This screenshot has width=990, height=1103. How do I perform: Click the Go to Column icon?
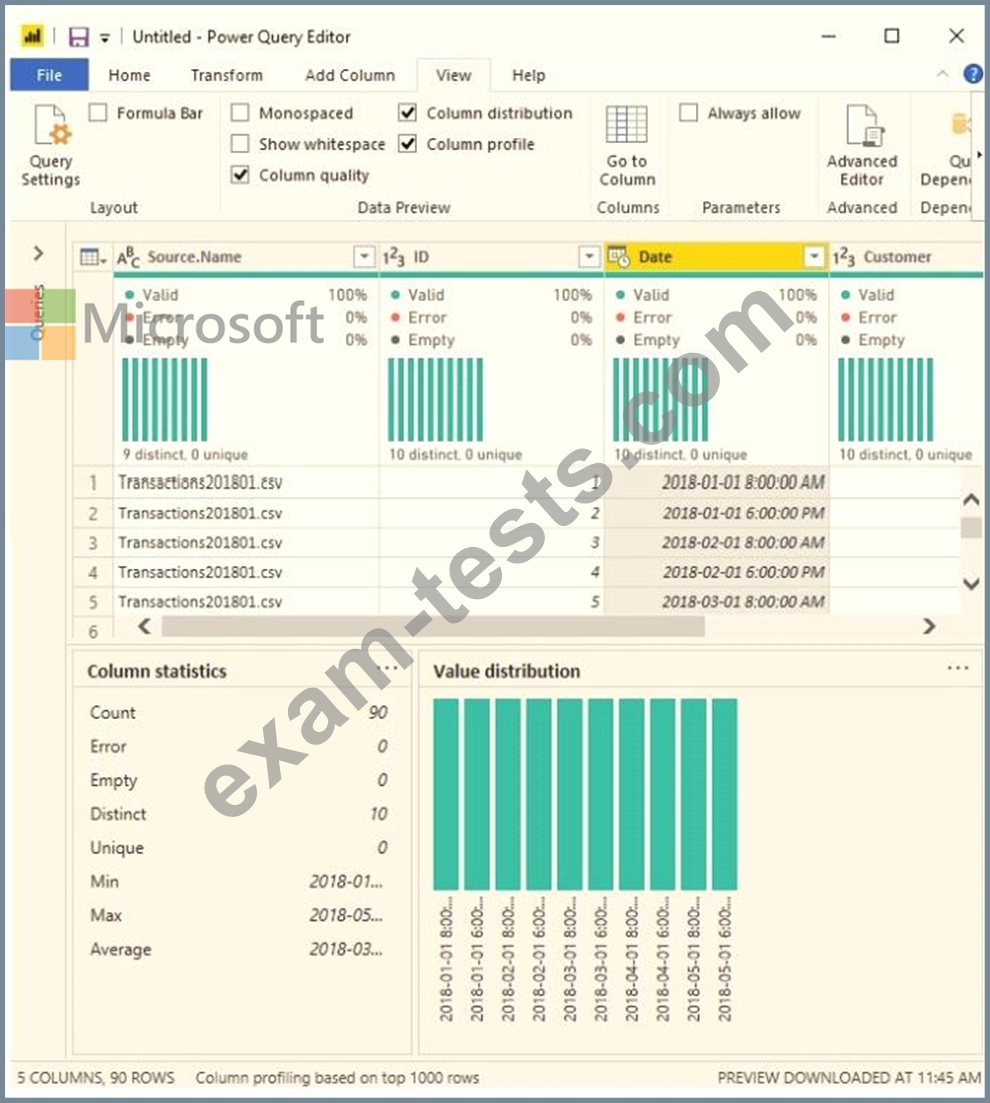(x=627, y=127)
